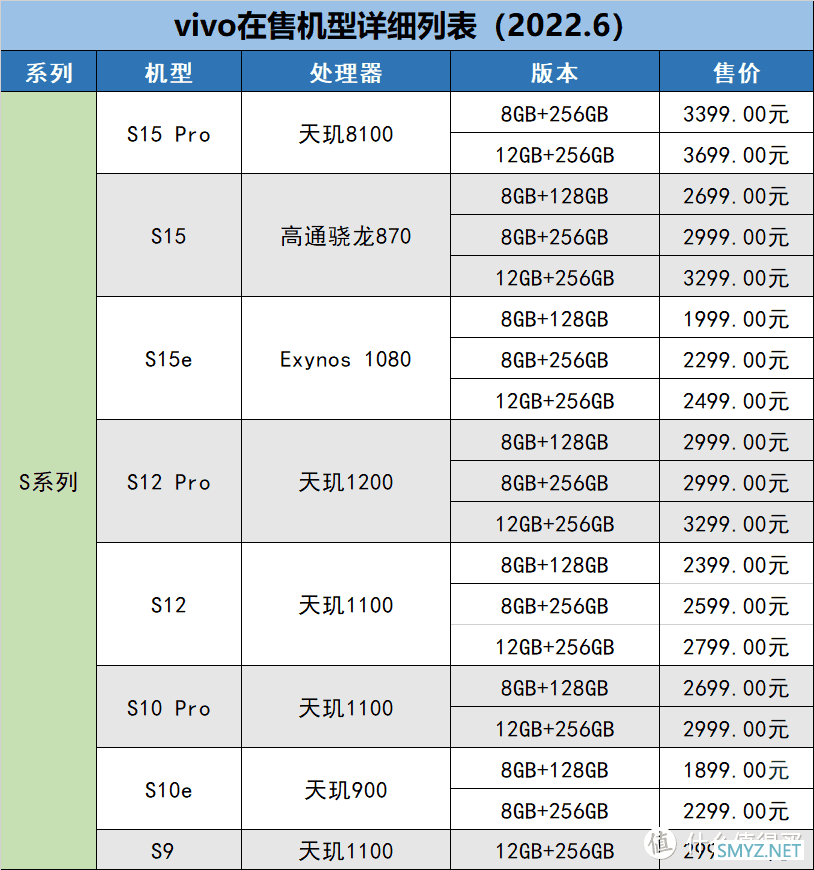Click the S系列 series cell
Screen dimensions: 814x870
click(48, 481)
